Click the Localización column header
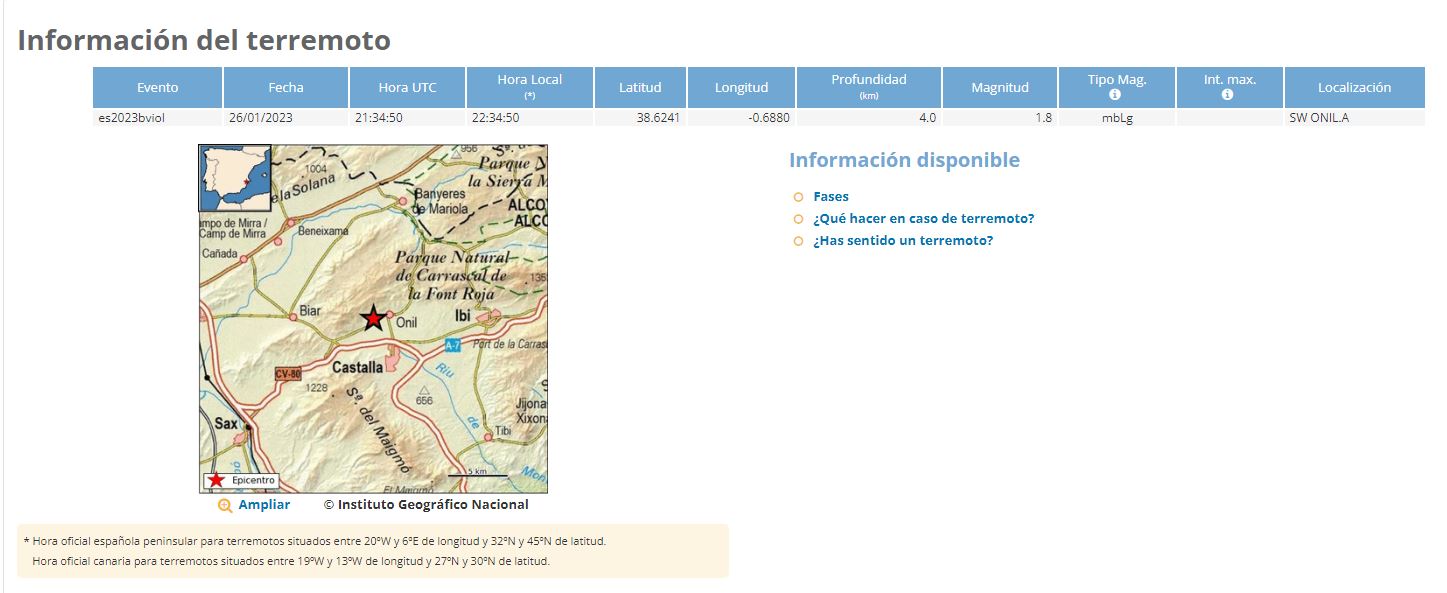This screenshot has width=1447, height=593. pyautogui.click(x=1354, y=87)
